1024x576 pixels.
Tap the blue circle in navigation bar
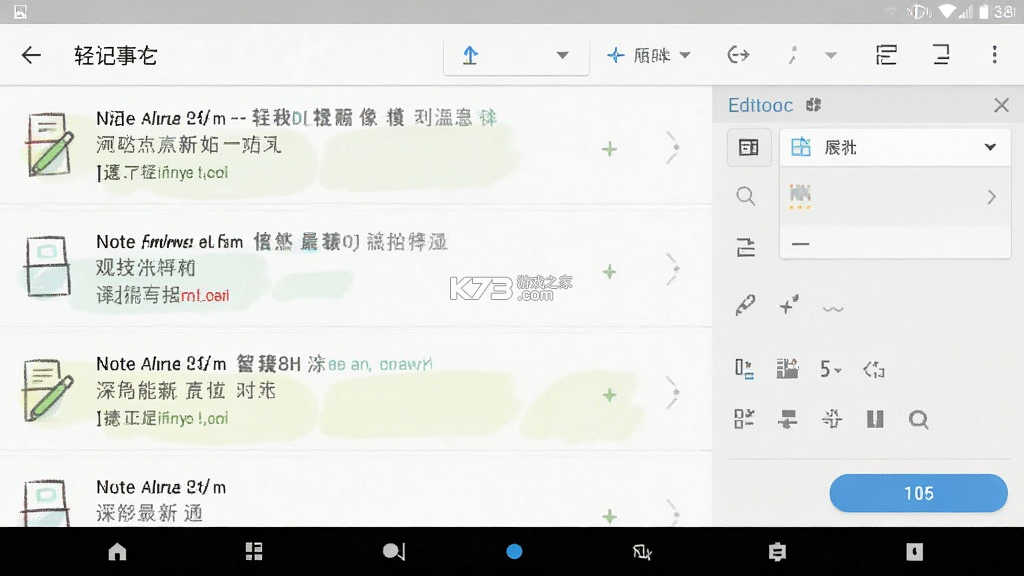(515, 552)
